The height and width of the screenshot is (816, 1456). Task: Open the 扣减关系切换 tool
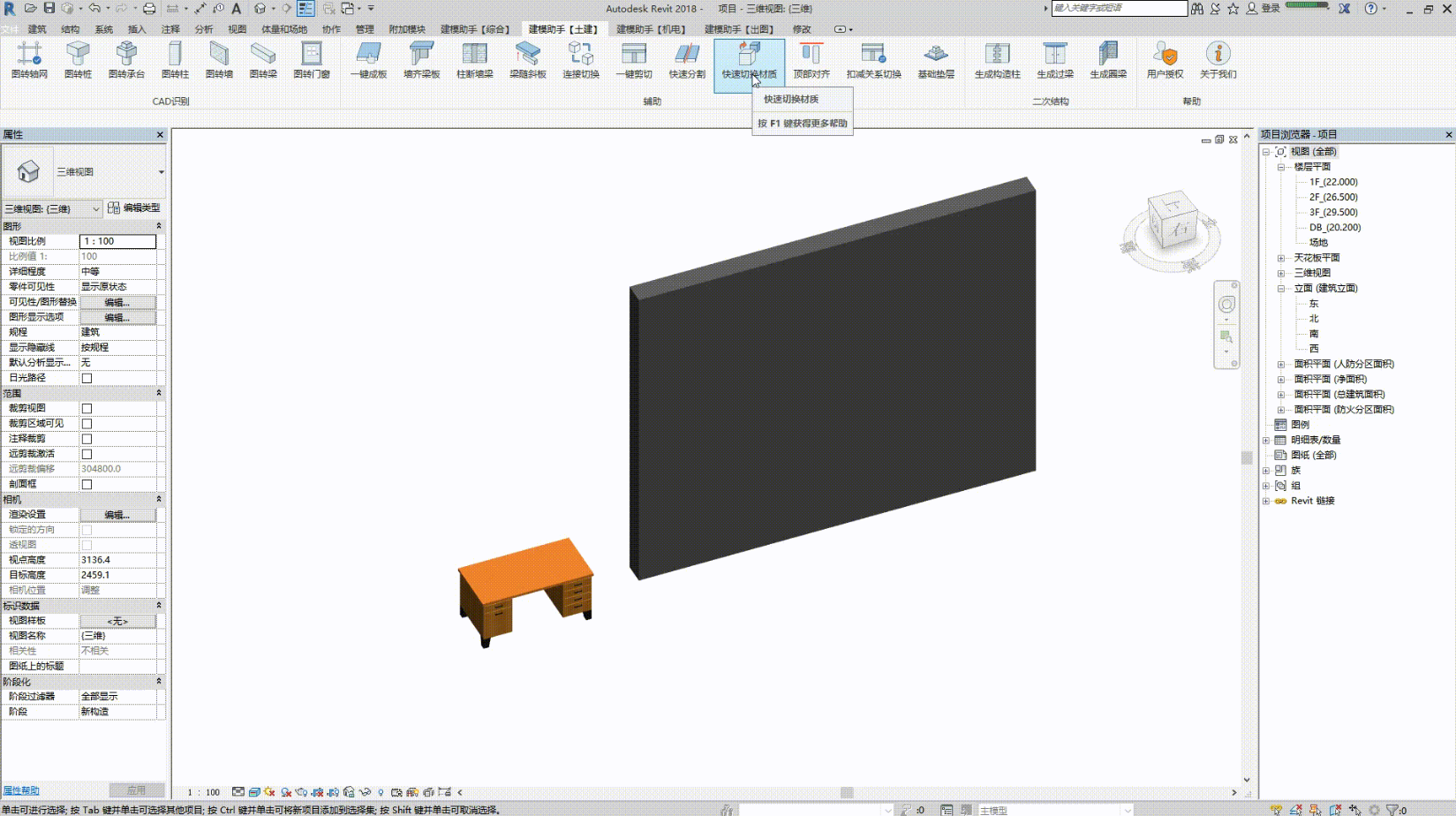point(873,60)
